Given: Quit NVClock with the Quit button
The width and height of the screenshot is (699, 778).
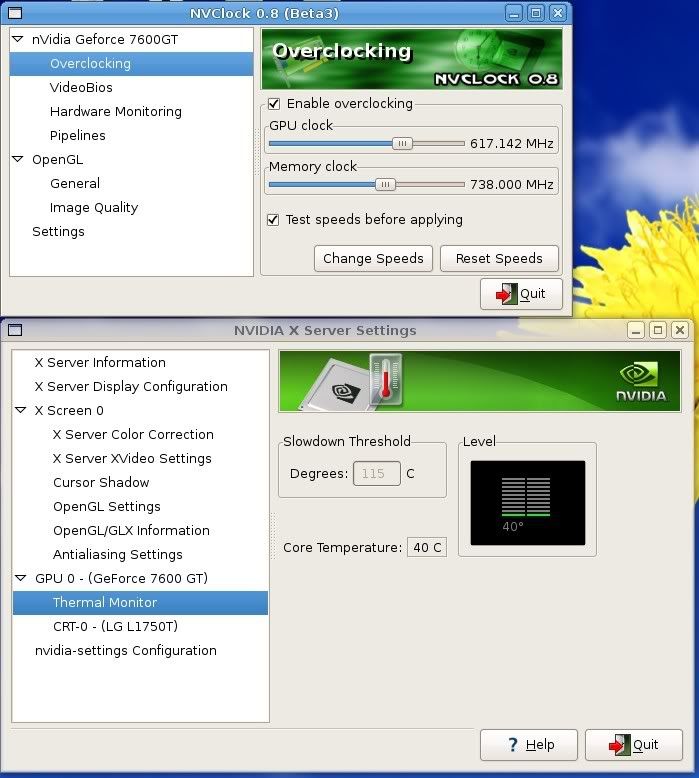Looking at the screenshot, I should [x=521, y=294].
